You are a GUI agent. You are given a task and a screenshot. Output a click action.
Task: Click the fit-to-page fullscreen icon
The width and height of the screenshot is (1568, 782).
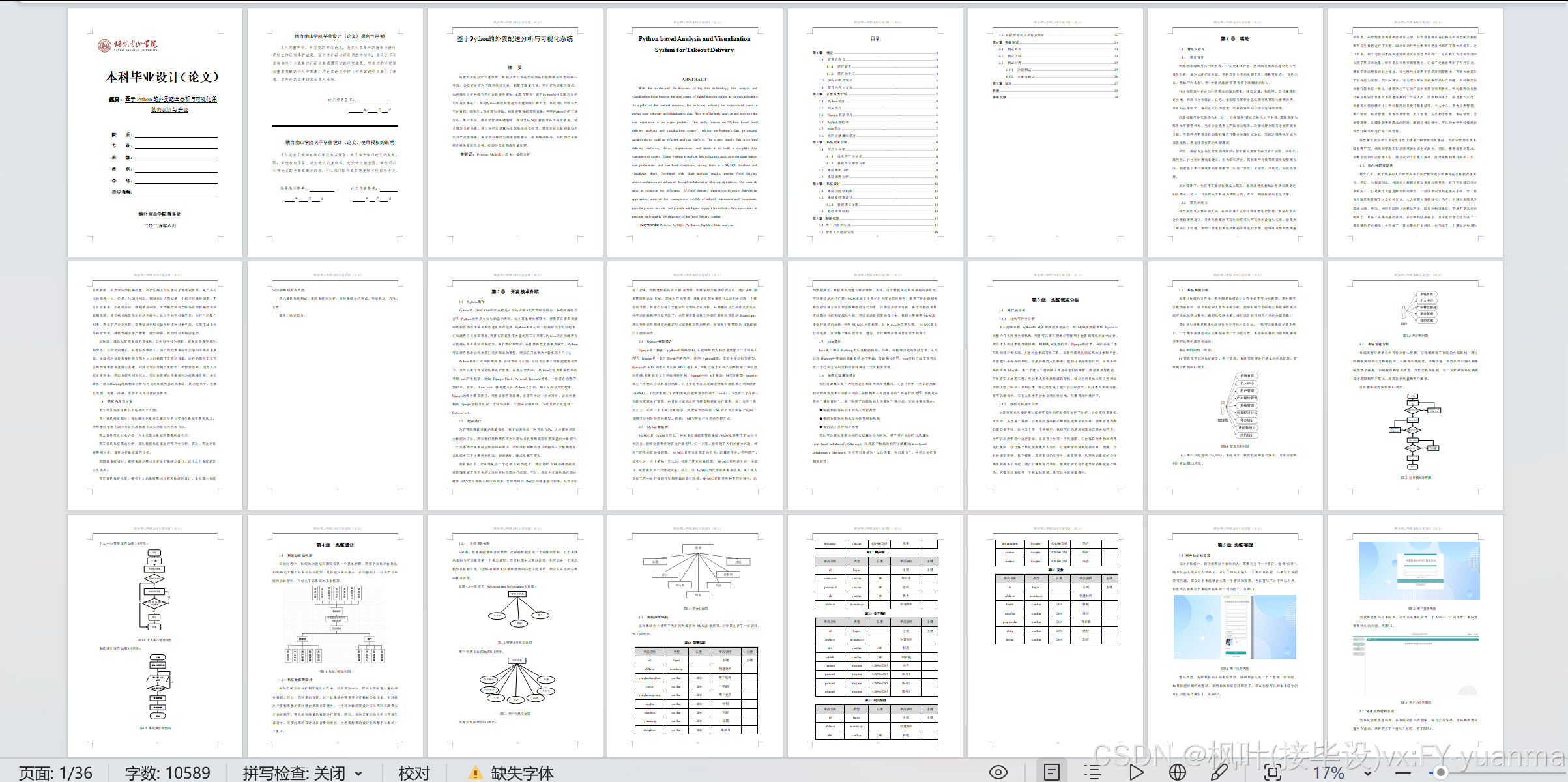tap(1271, 773)
